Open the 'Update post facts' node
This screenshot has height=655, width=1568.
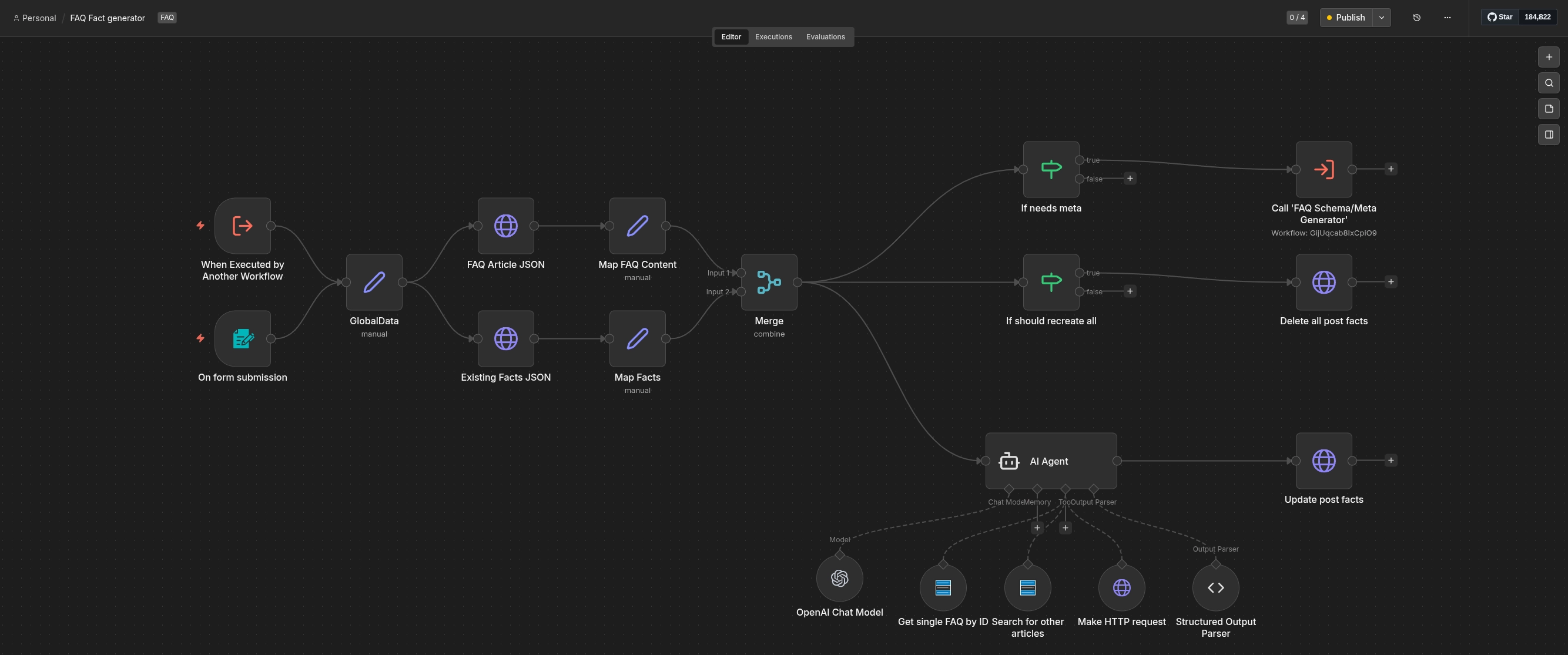[1324, 461]
